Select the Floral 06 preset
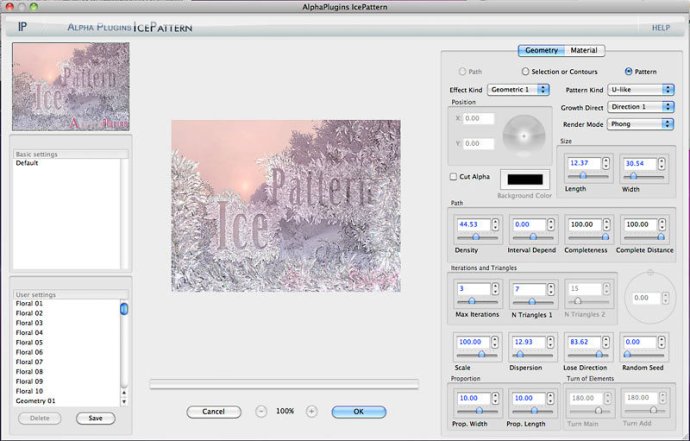Screen dimensions: 690x441 point(29,352)
